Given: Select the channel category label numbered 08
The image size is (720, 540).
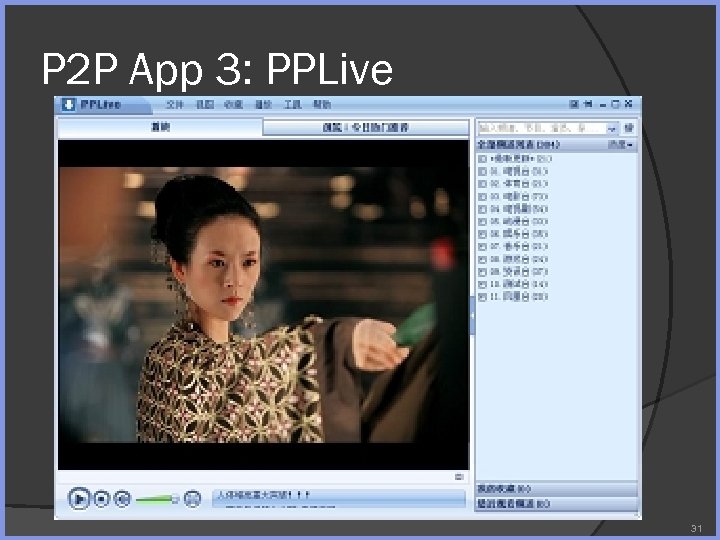Looking at the screenshot, I should (x=519, y=259).
